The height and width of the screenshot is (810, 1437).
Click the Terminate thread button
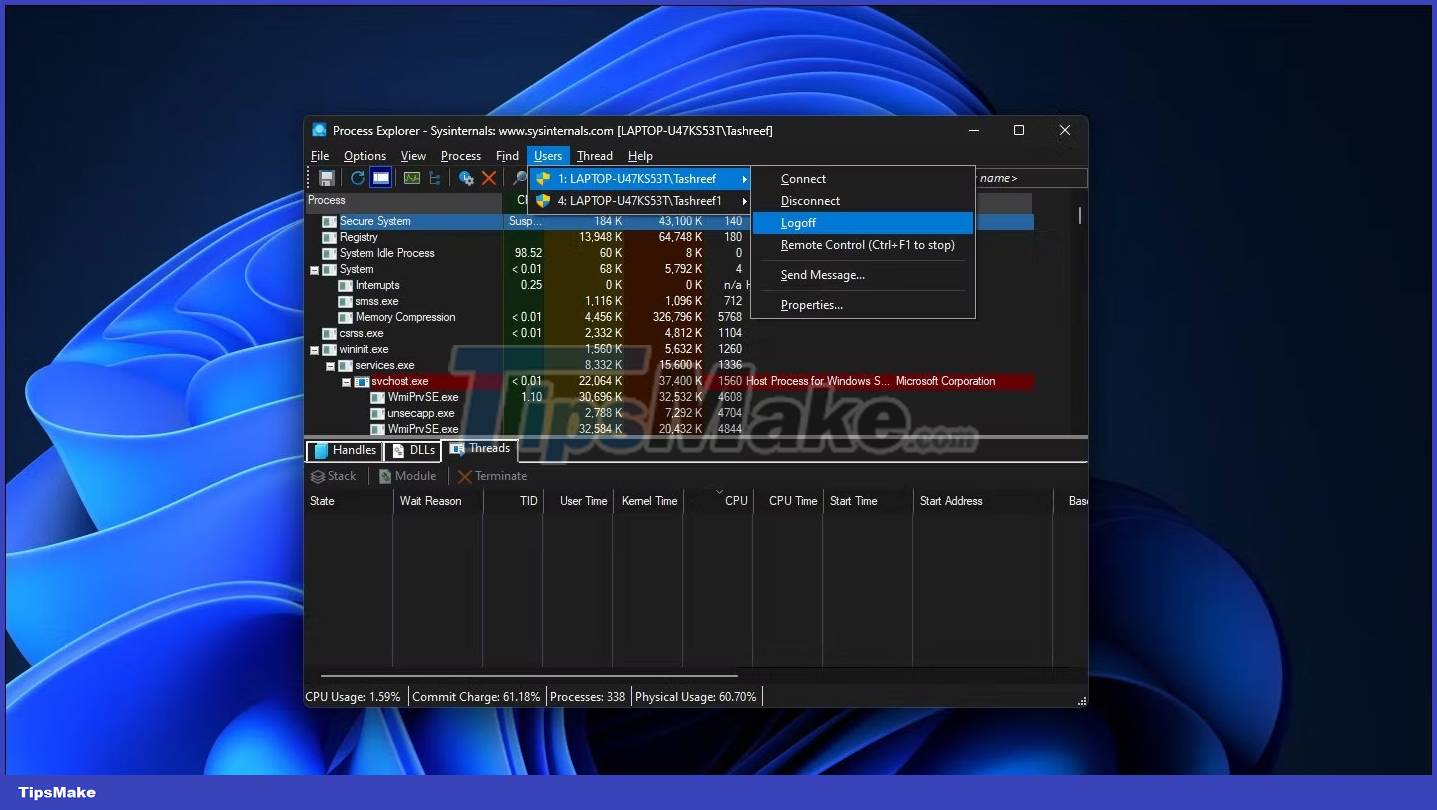(492, 476)
